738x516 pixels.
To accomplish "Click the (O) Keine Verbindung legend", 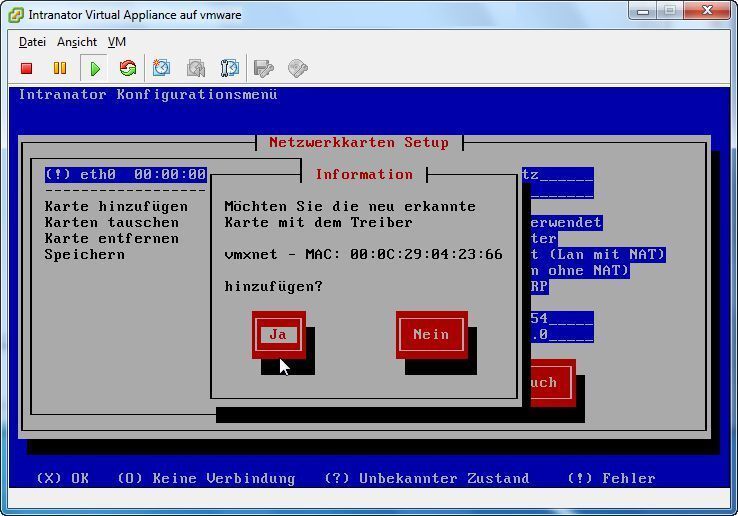I will [206, 478].
